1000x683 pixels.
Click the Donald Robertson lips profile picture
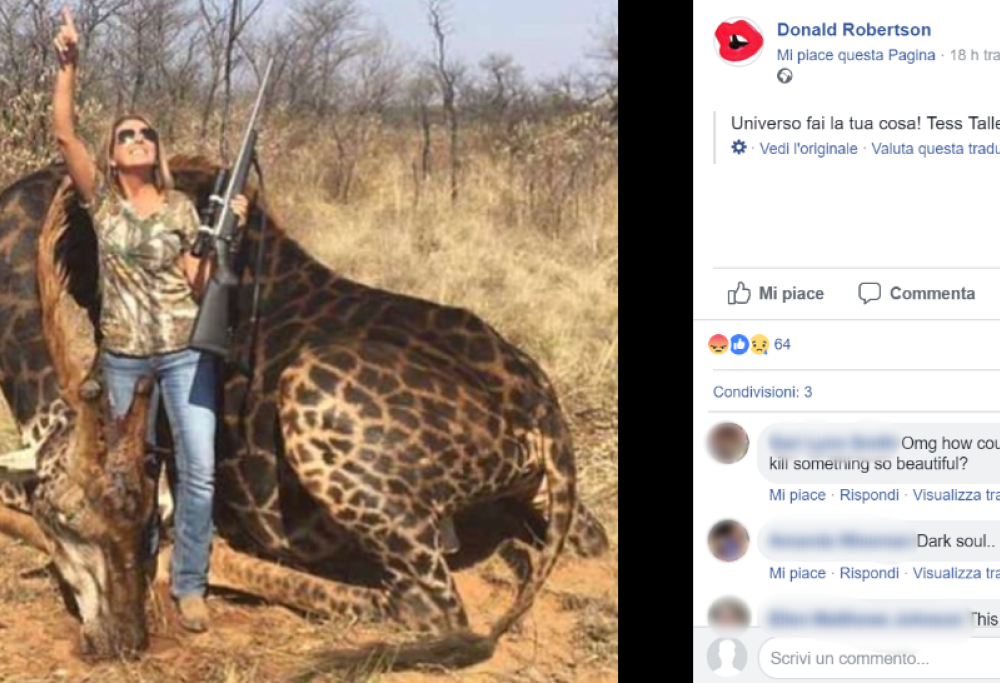pyautogui.click(x=739, y=41)
